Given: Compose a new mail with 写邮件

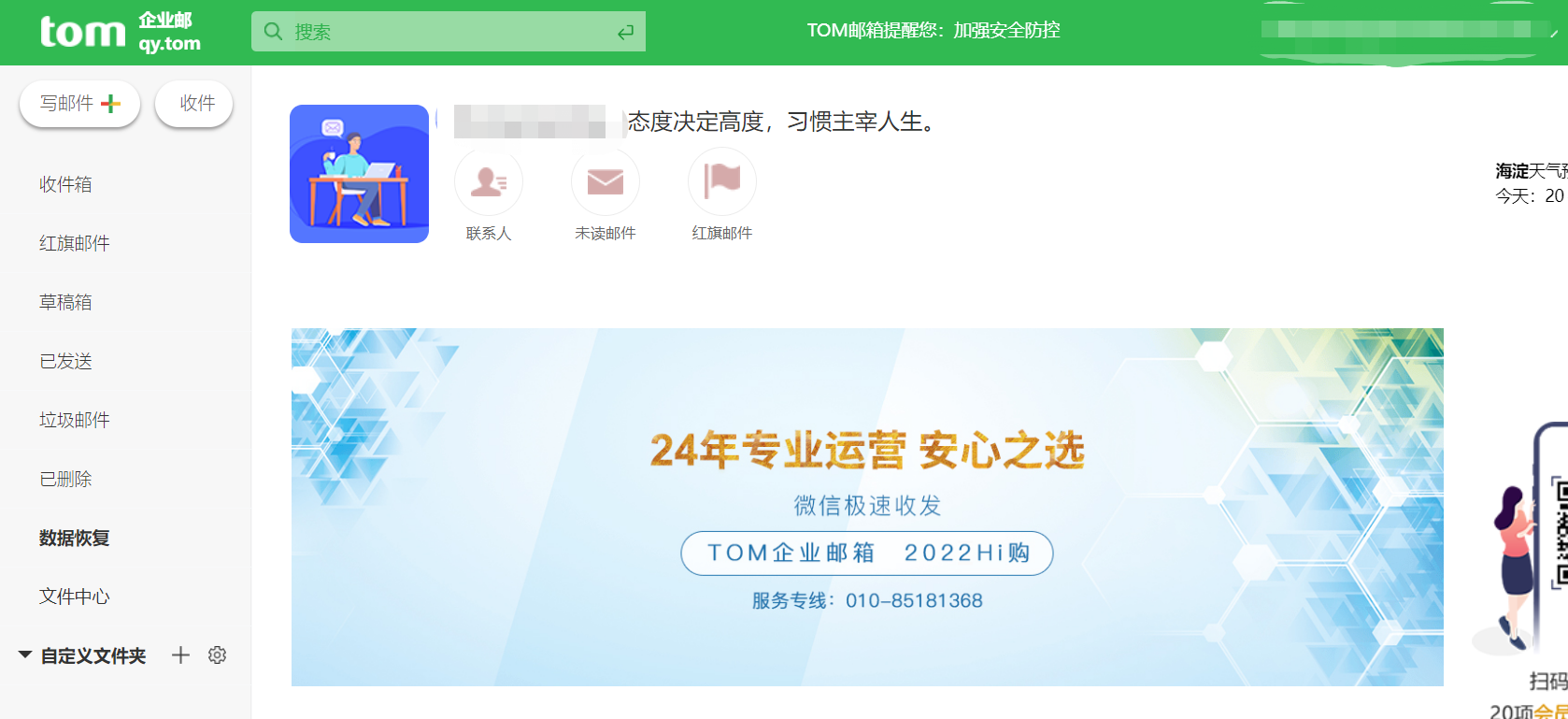Looking at the screenshot, I should [x=79, y=103].
